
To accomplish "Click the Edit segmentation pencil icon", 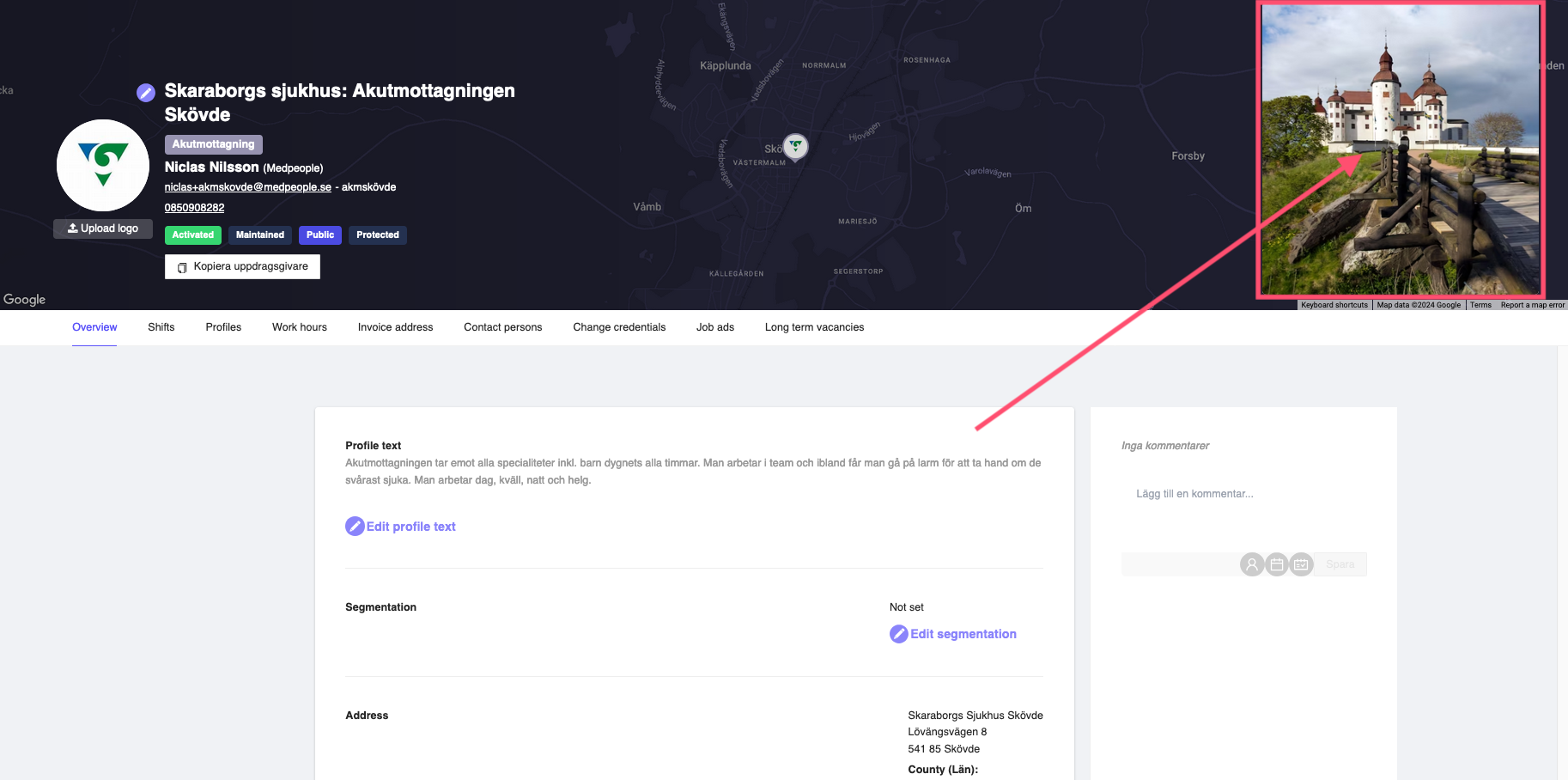I will 898,634.
